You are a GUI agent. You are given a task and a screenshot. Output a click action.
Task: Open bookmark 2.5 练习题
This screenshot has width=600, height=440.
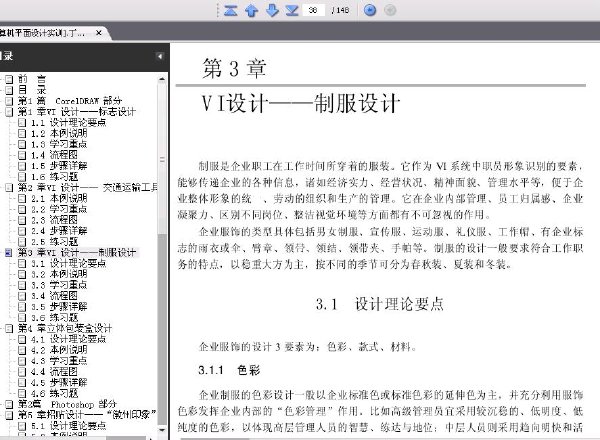click(x=54, y=241)
